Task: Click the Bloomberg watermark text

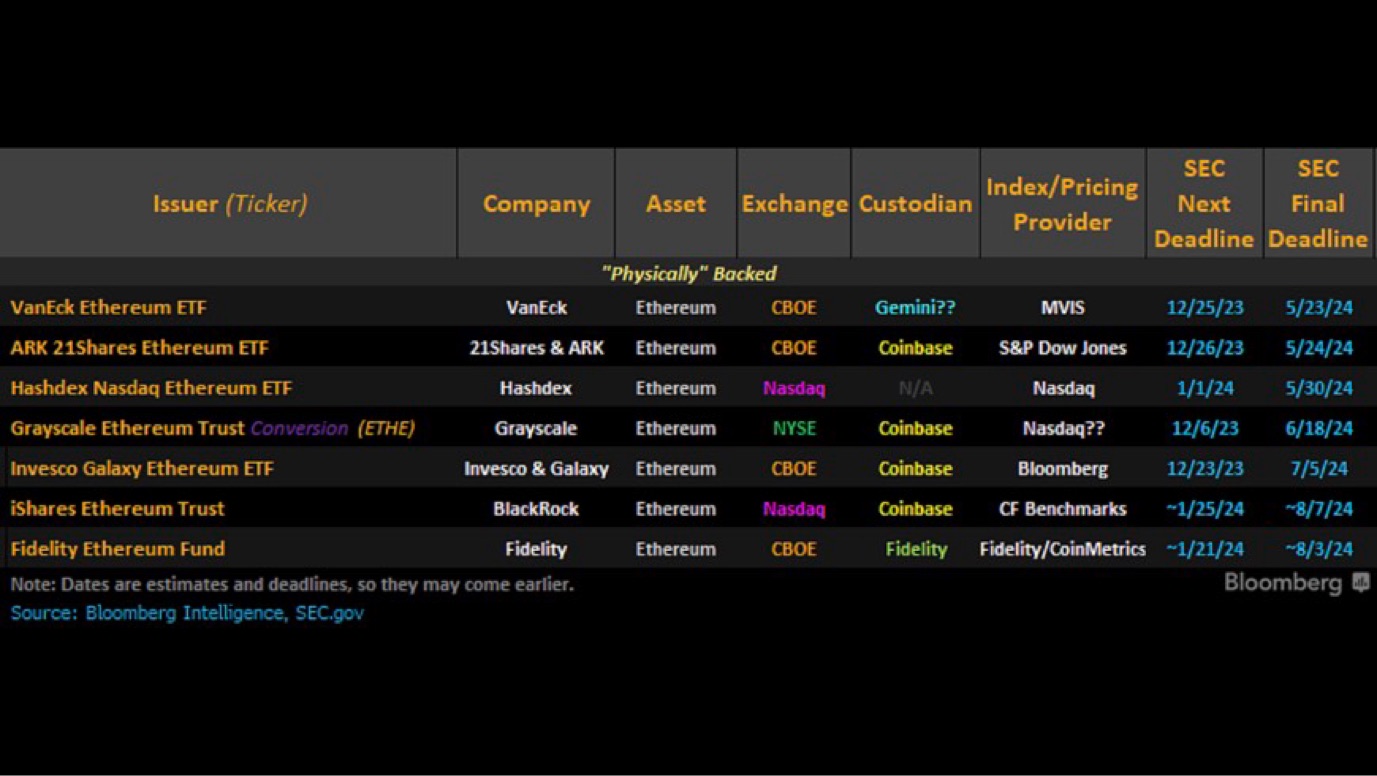Action: (x=1283, y=583)
